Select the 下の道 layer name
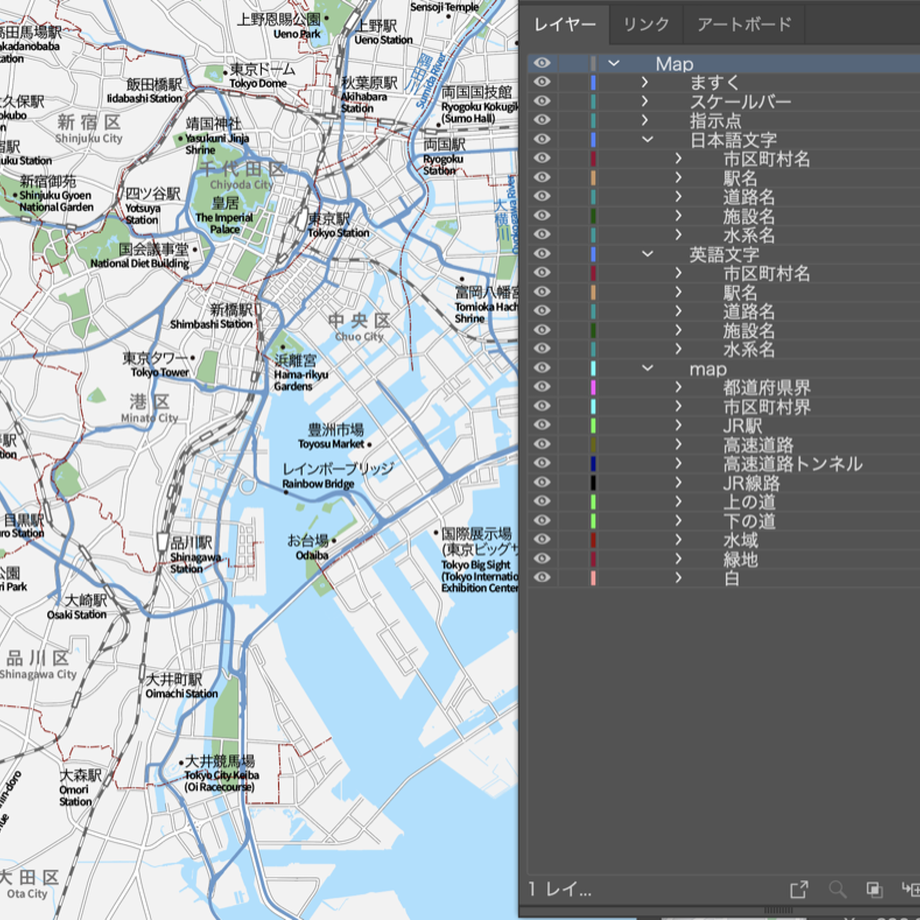920x920 pixels. pos(749,520)
